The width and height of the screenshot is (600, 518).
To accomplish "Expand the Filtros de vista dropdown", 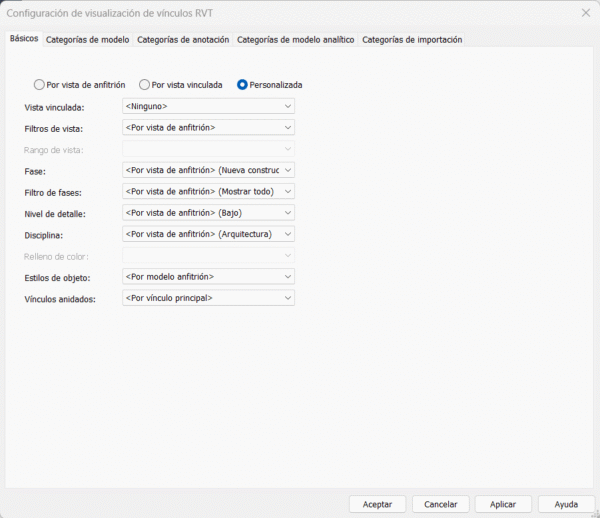I will 208,127.
